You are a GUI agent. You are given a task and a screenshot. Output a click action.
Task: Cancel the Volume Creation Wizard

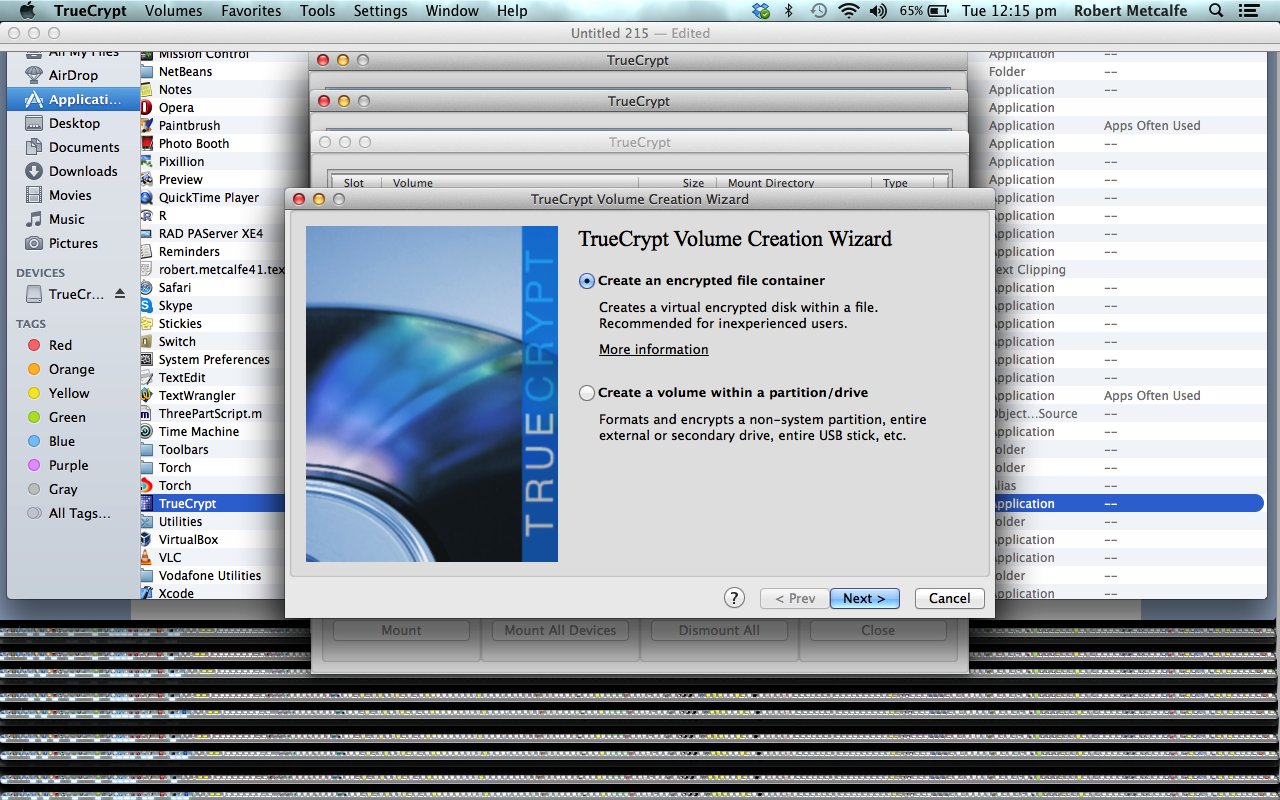(x=949, y=598)
